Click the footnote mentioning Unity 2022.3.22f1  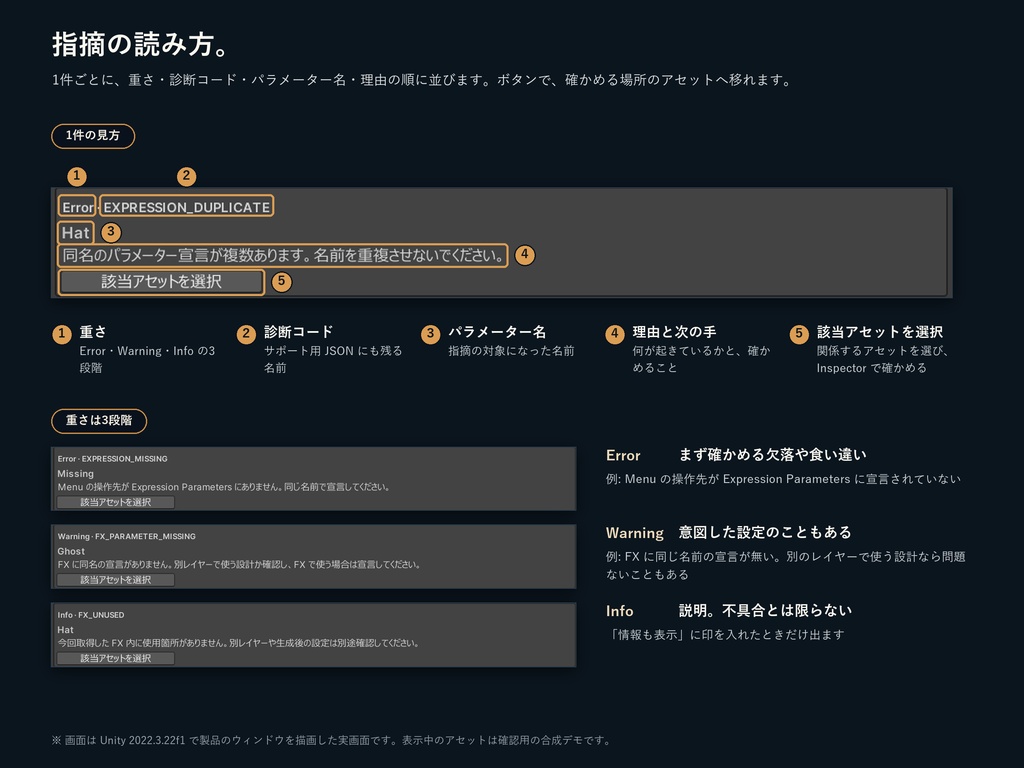click(331, 740)
